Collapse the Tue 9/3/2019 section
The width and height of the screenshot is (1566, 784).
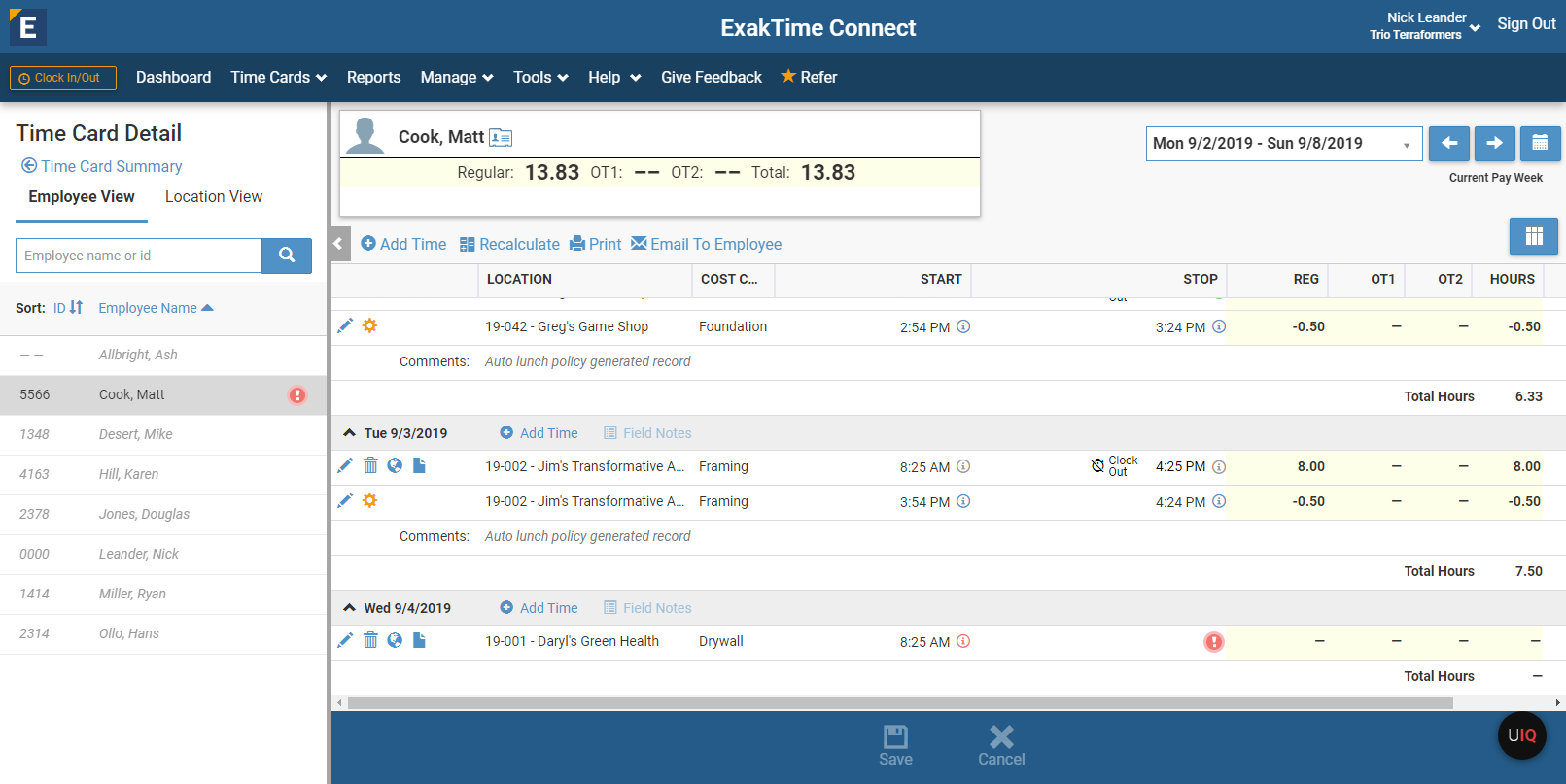[349, 433]
